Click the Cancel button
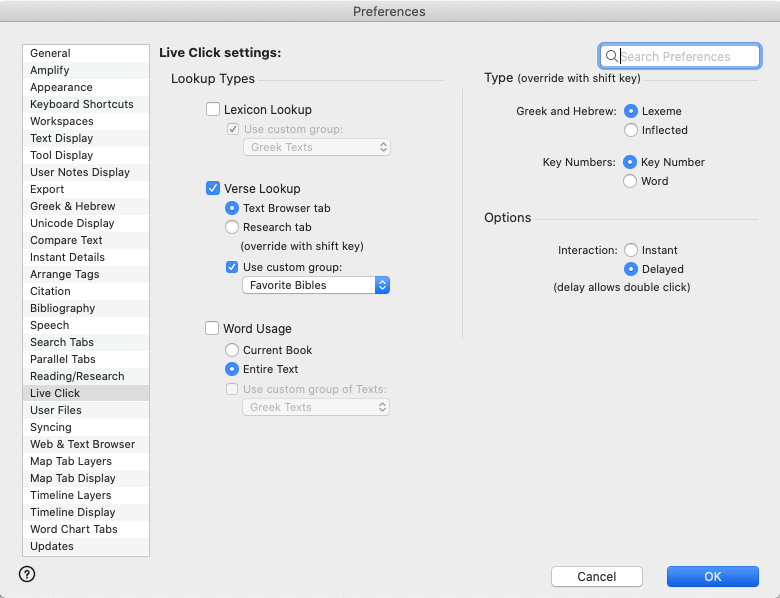Viewport: 780px width, 598px height. pos(597,576)
